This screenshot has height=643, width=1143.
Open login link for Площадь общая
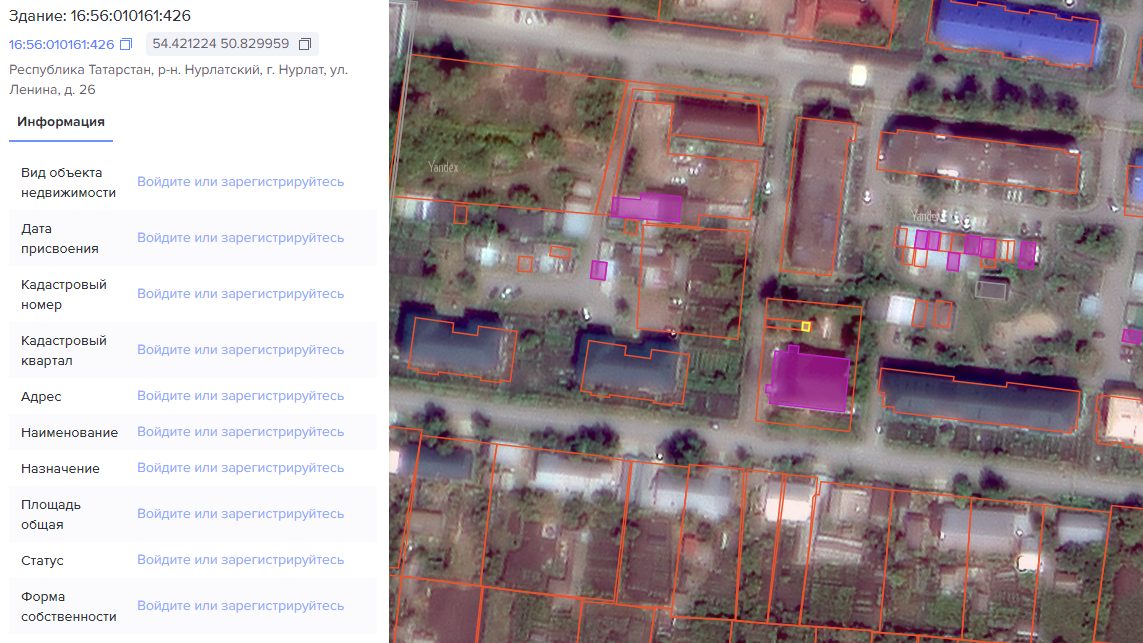click(241, 515)
